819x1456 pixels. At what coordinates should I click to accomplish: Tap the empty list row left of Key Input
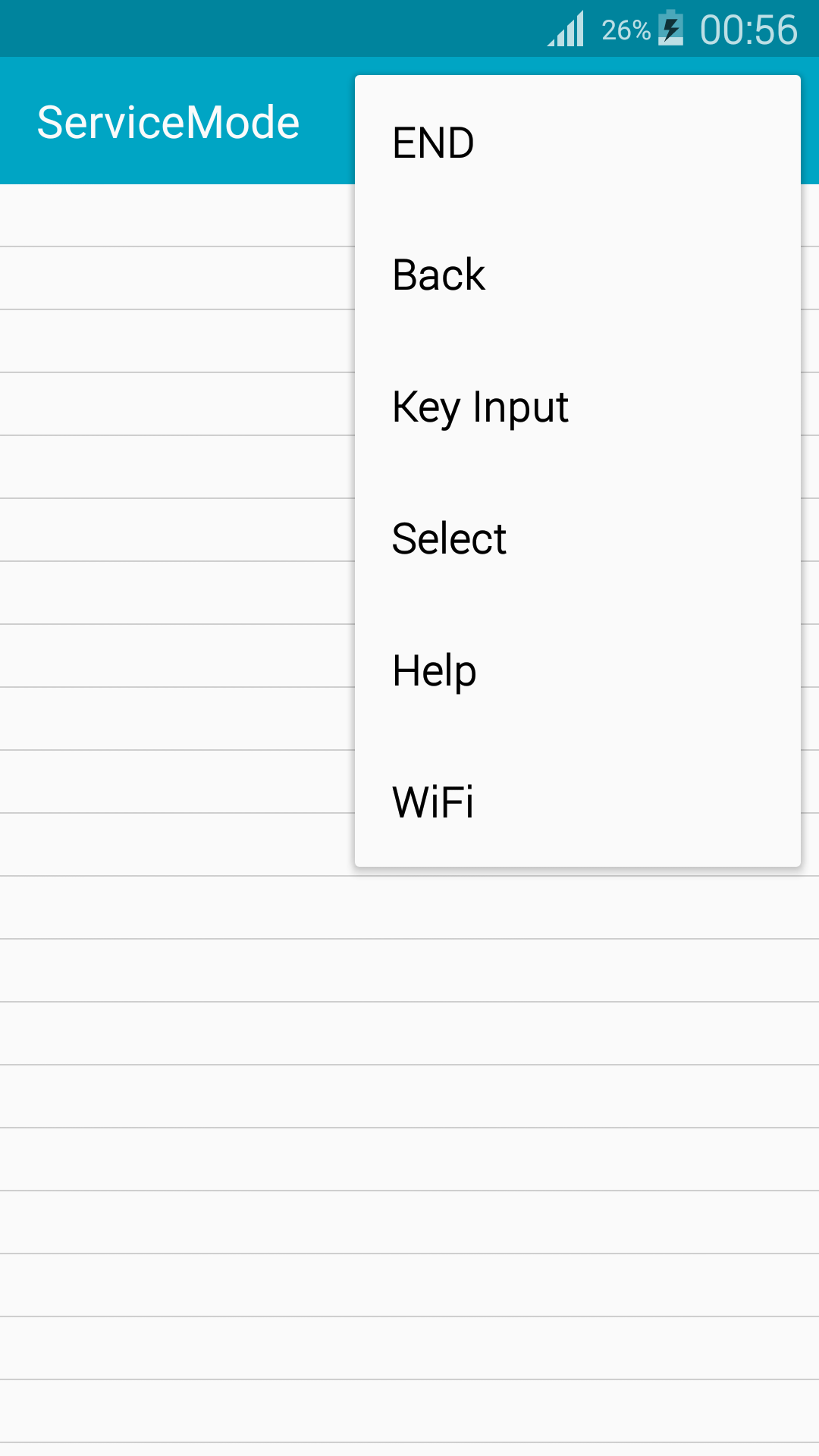tap(177, 404)
